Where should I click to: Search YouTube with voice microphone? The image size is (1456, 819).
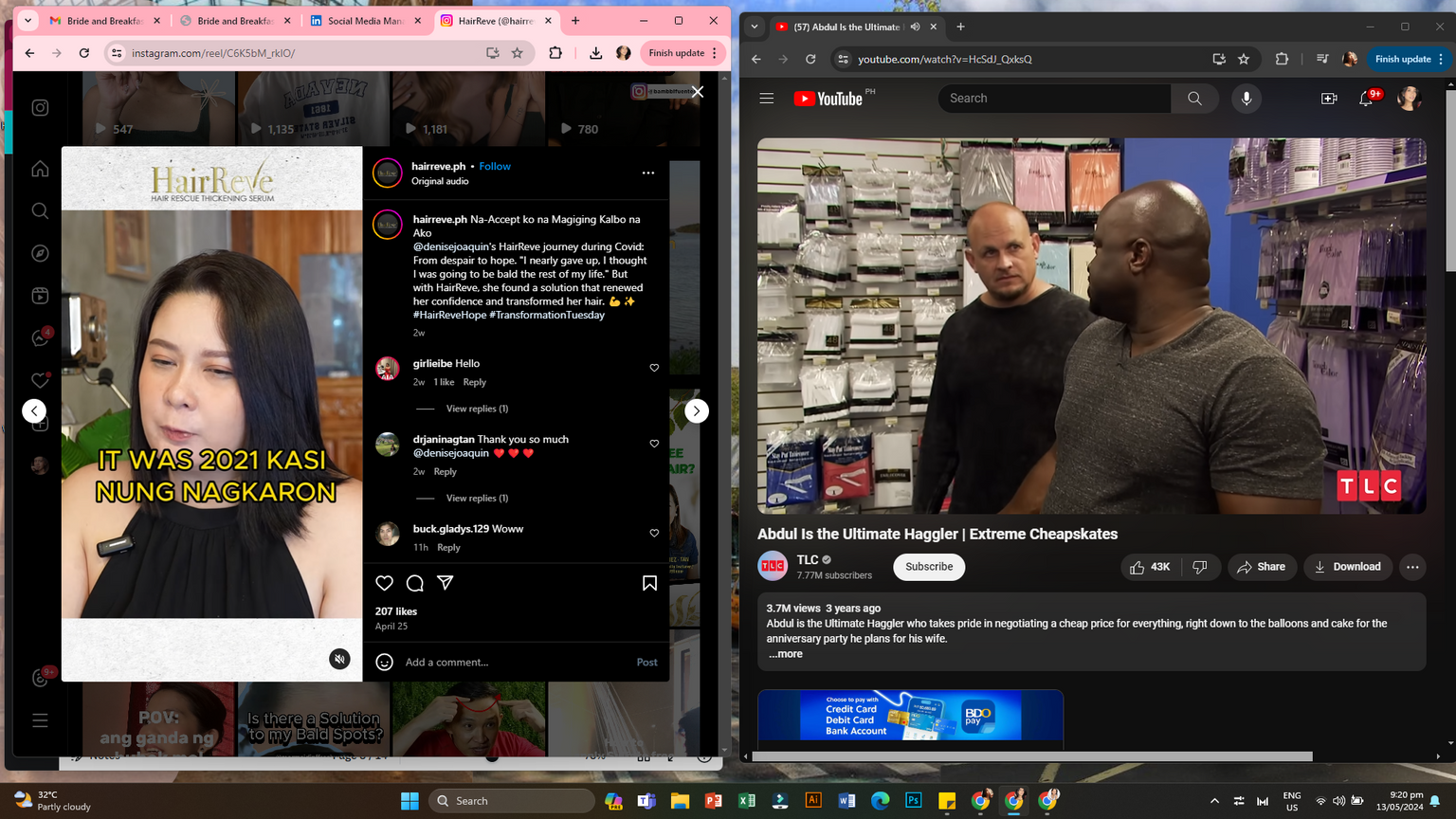[x=1247, y=99]
